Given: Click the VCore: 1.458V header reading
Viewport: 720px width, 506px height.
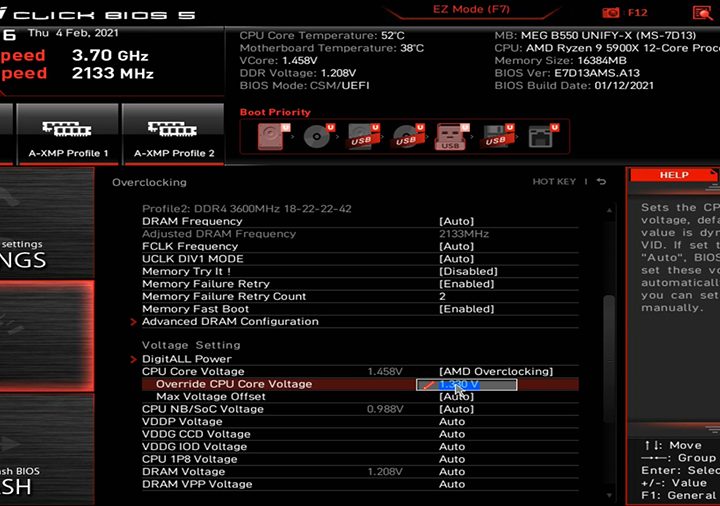Looking at the screenshot, I should point(278,61).
